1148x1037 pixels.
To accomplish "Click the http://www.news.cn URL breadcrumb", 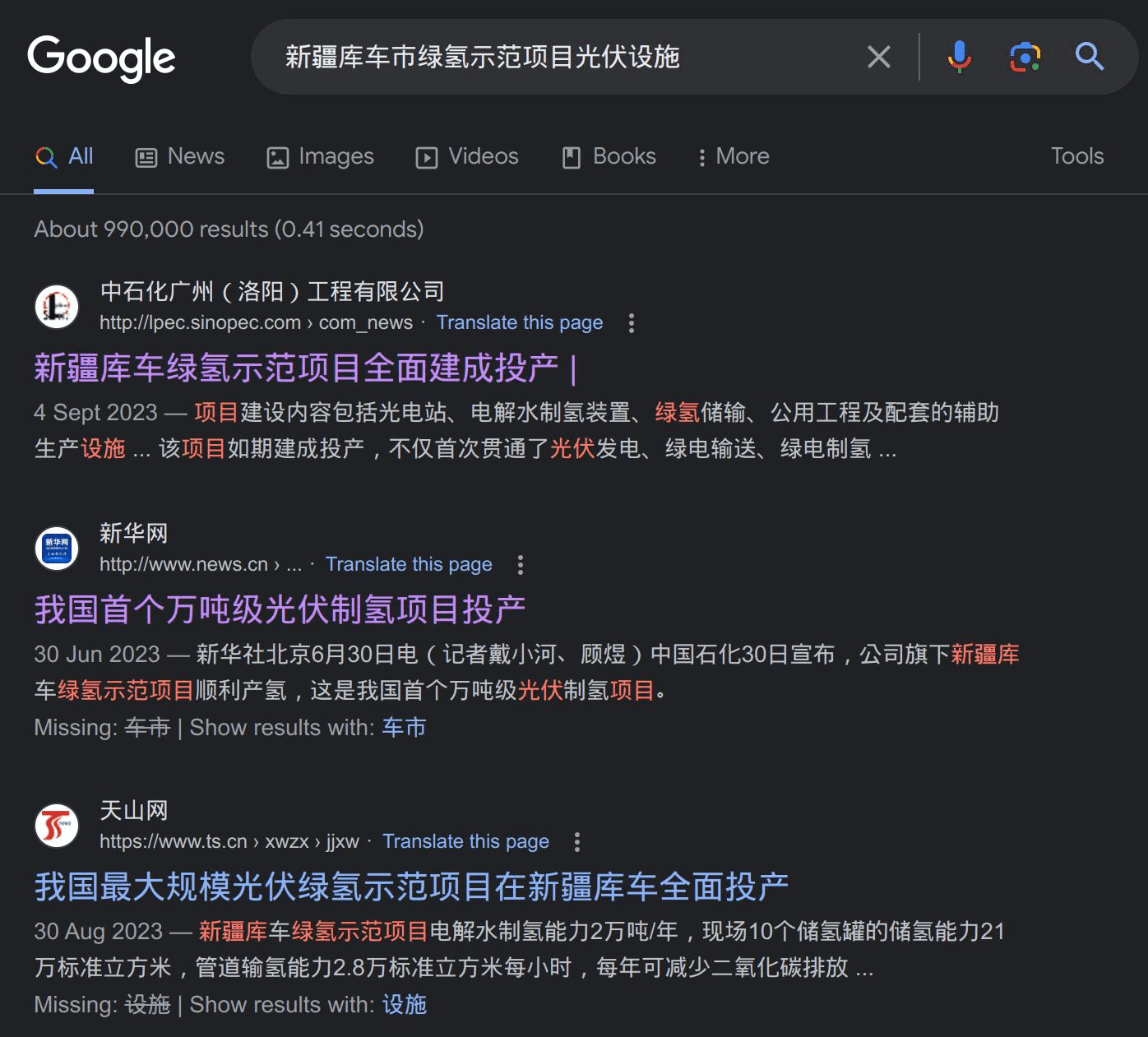I will coord(201,564).
